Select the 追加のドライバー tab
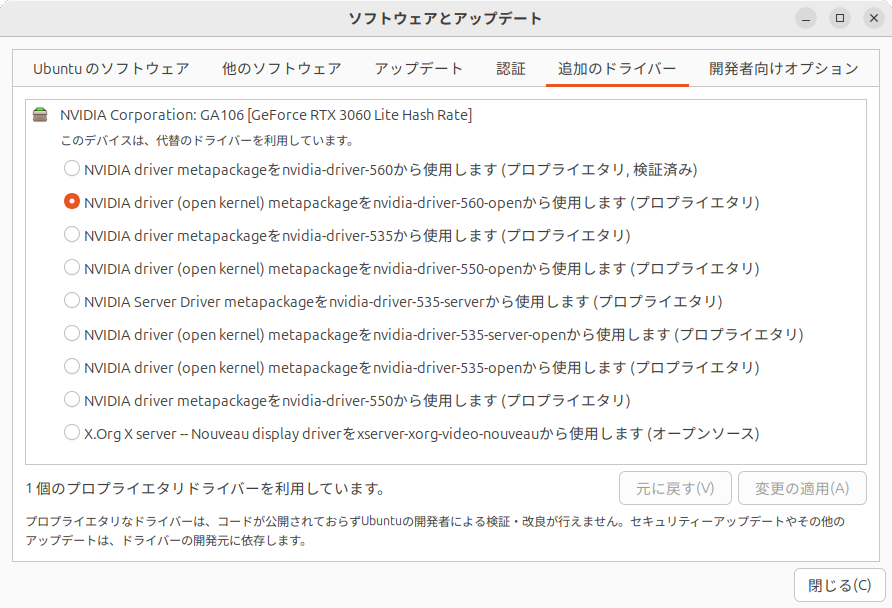 tap(617, 69)
